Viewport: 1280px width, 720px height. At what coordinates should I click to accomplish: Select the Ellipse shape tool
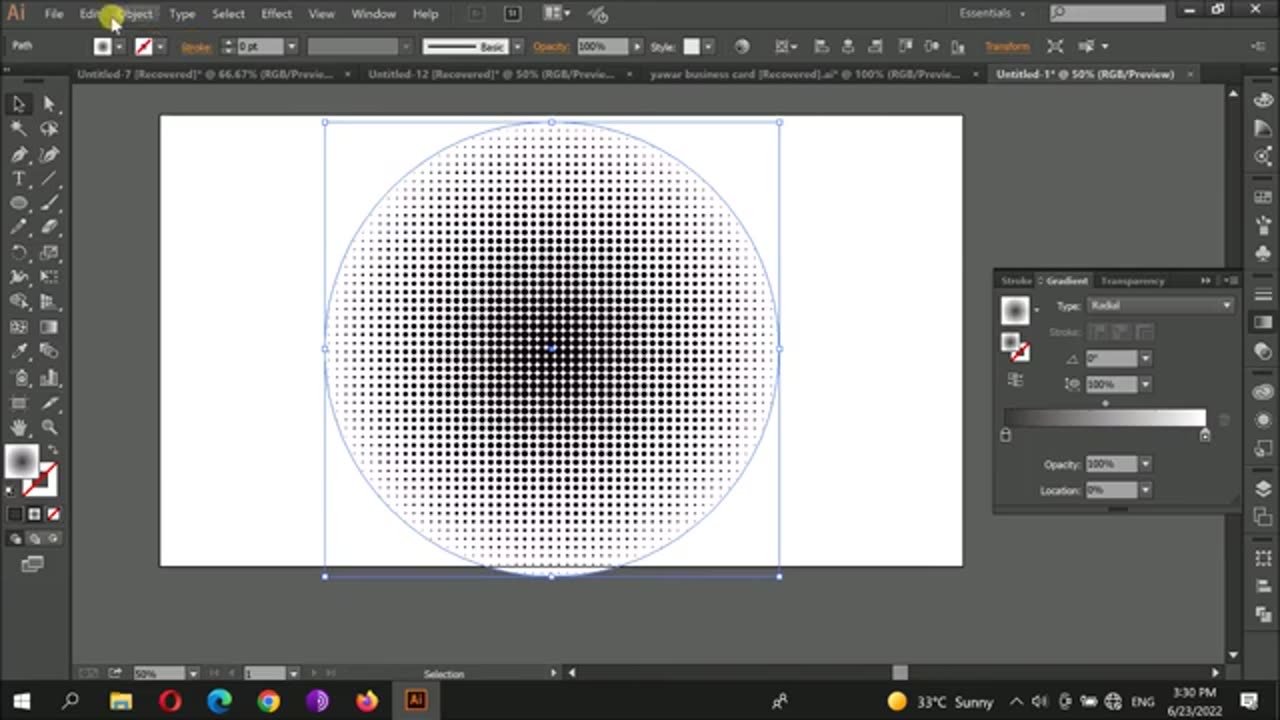tap(19, 202)
